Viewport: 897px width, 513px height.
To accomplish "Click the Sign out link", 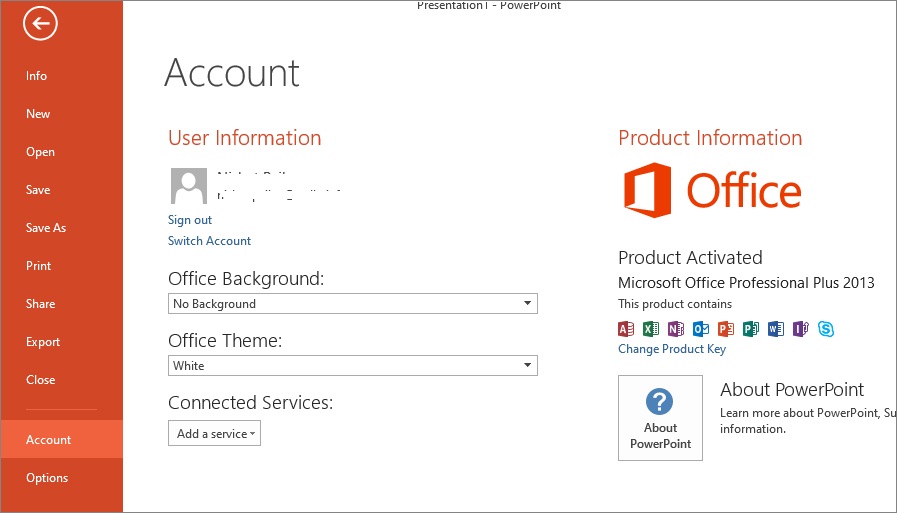I will (x=189, y=220).
